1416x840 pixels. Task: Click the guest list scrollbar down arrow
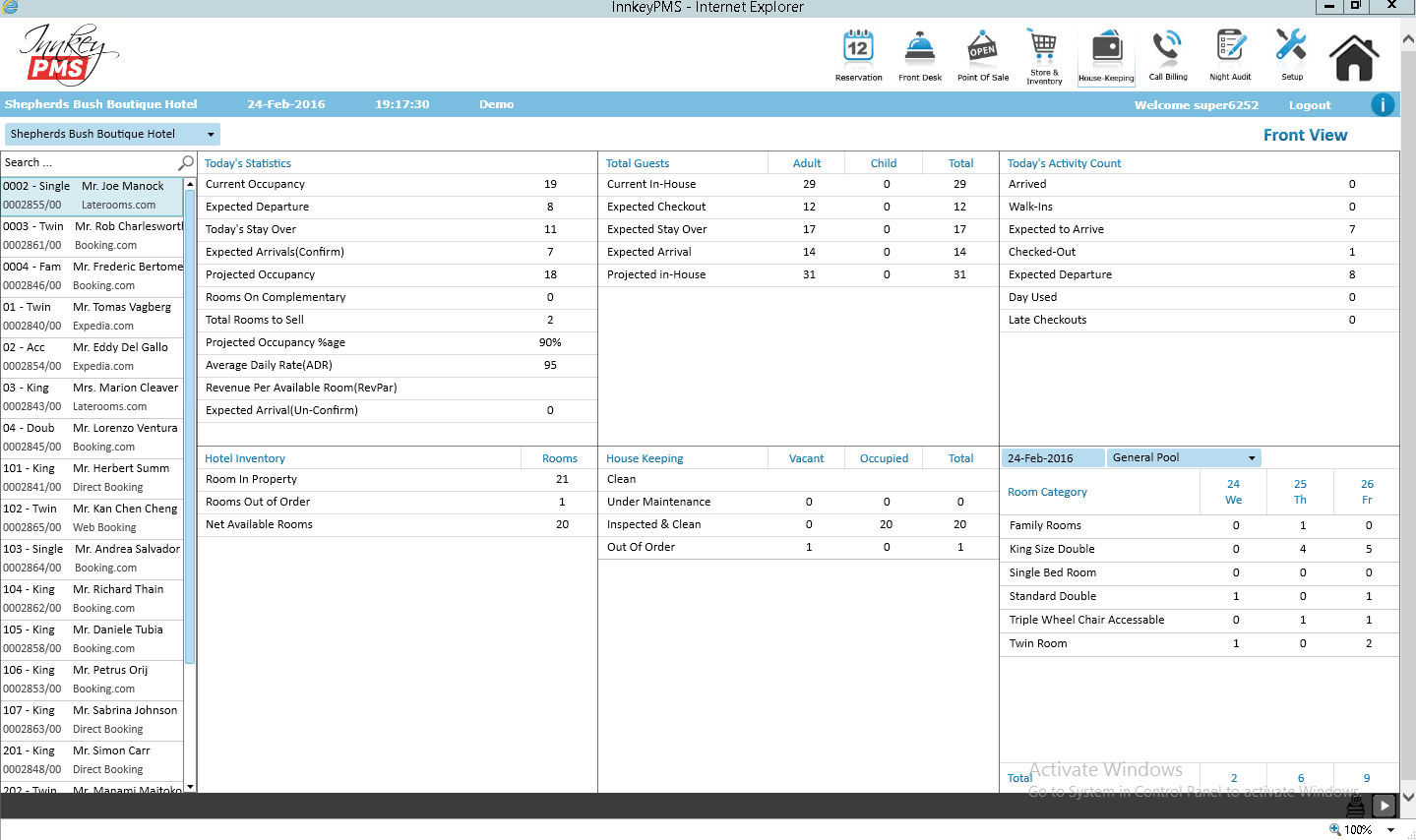coord(190,787)
